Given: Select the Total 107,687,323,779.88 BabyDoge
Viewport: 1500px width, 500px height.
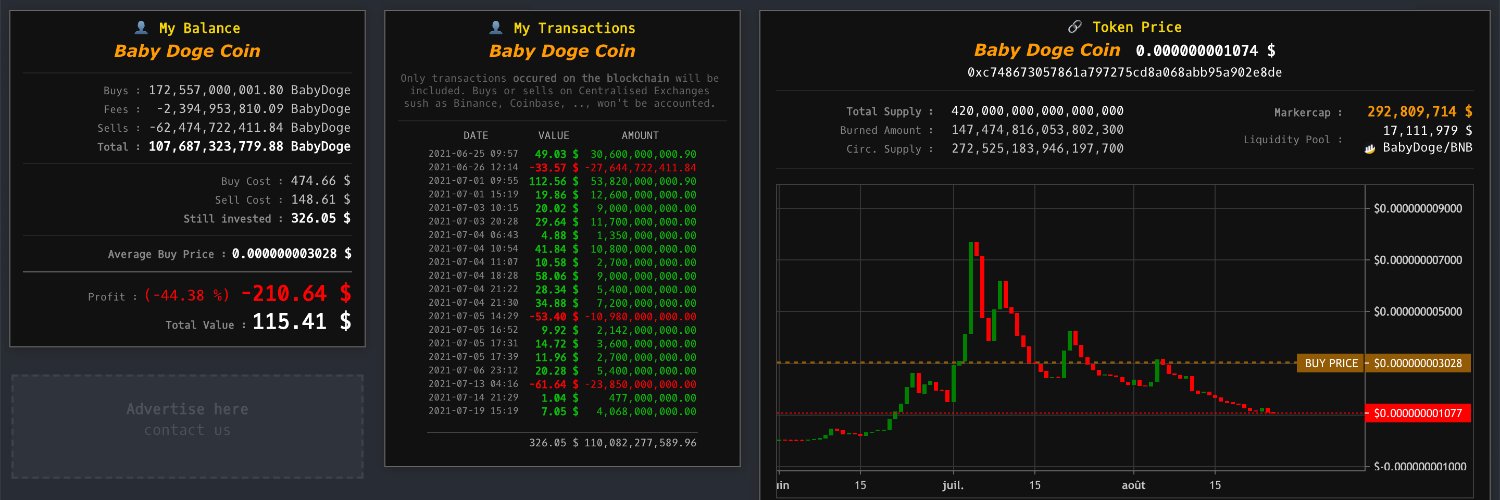Looking at the screenshot, I should [250, 146].
